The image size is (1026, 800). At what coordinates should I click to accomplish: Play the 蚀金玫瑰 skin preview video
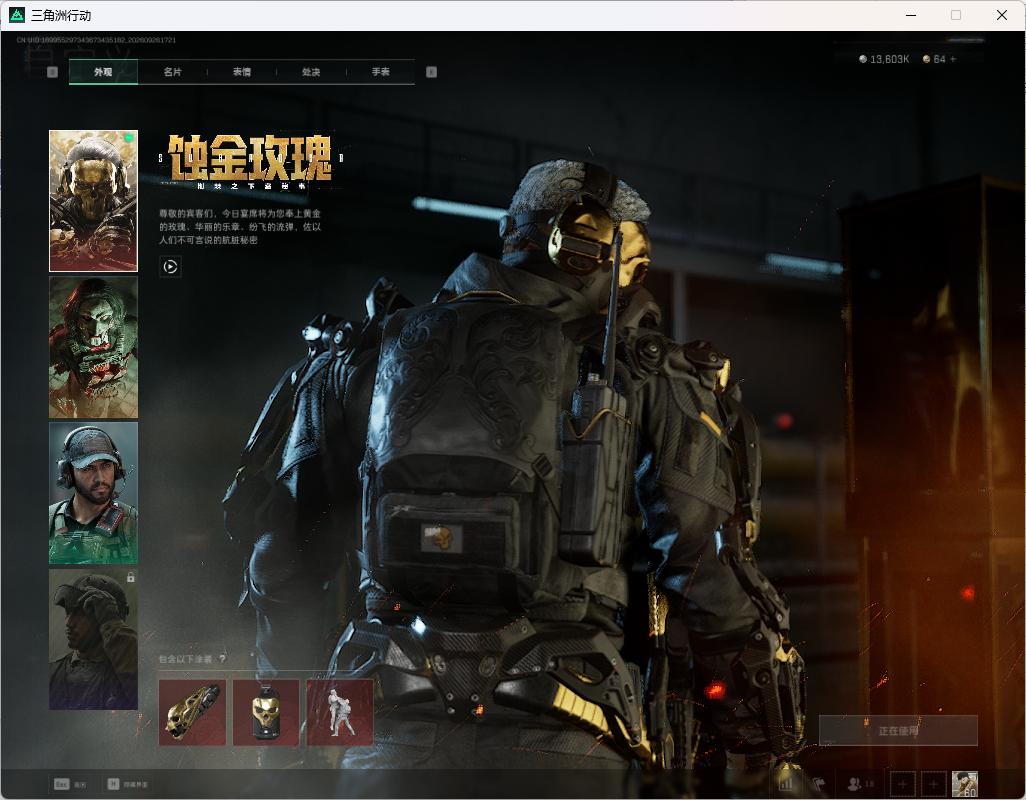click(x=170, y=267)
